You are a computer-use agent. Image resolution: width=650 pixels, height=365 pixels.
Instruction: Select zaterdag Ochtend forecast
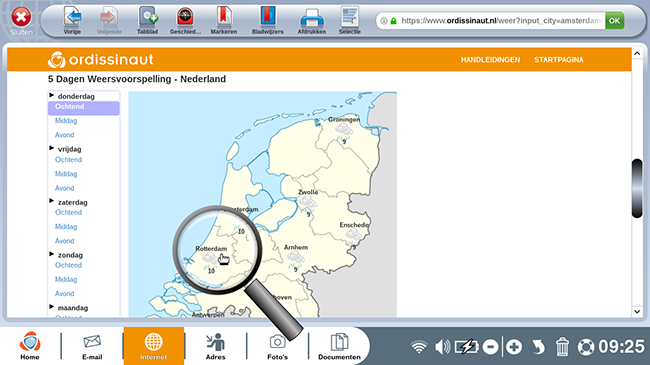pyautogui.click(x=68, y=212)
